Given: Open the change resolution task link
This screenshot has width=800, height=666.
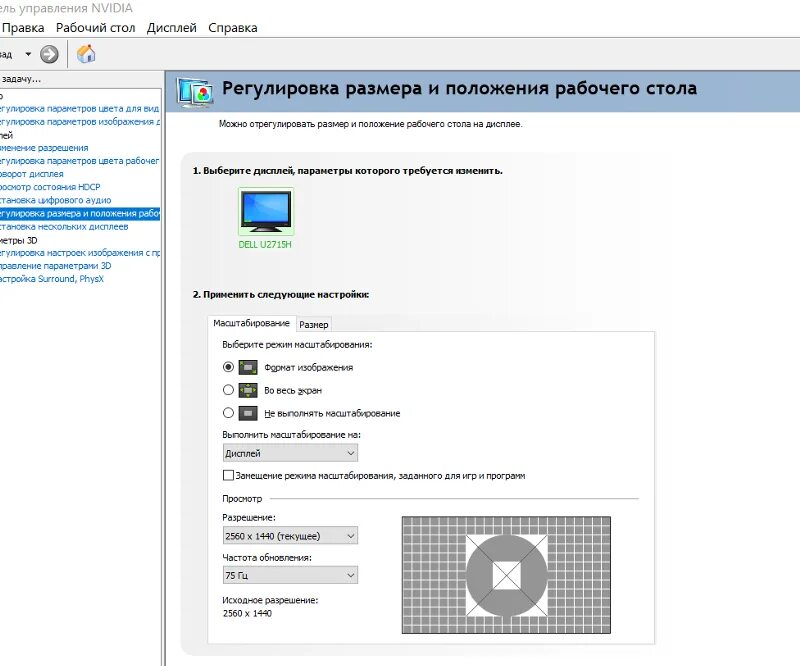Looking at the screenshot, I should point(44,148).
